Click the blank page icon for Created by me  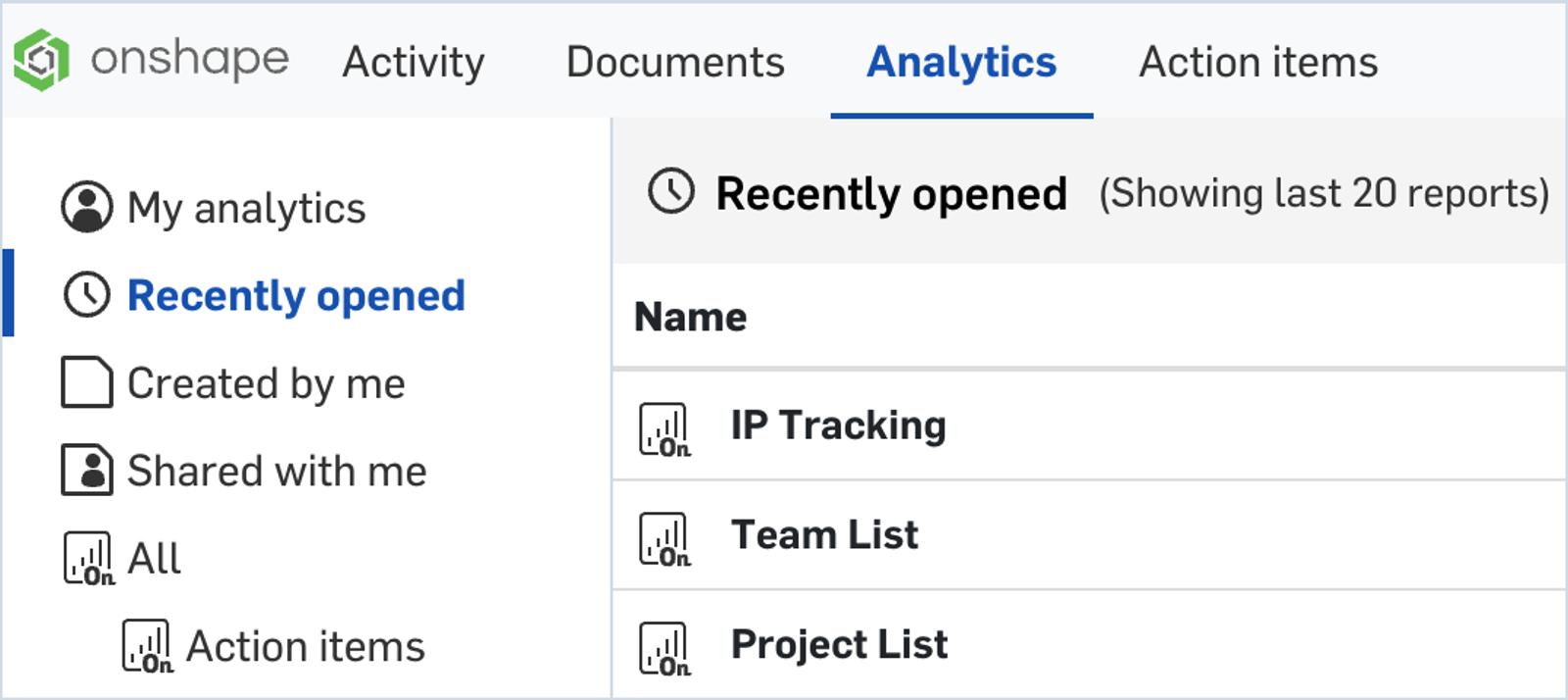tap(86, 382)
